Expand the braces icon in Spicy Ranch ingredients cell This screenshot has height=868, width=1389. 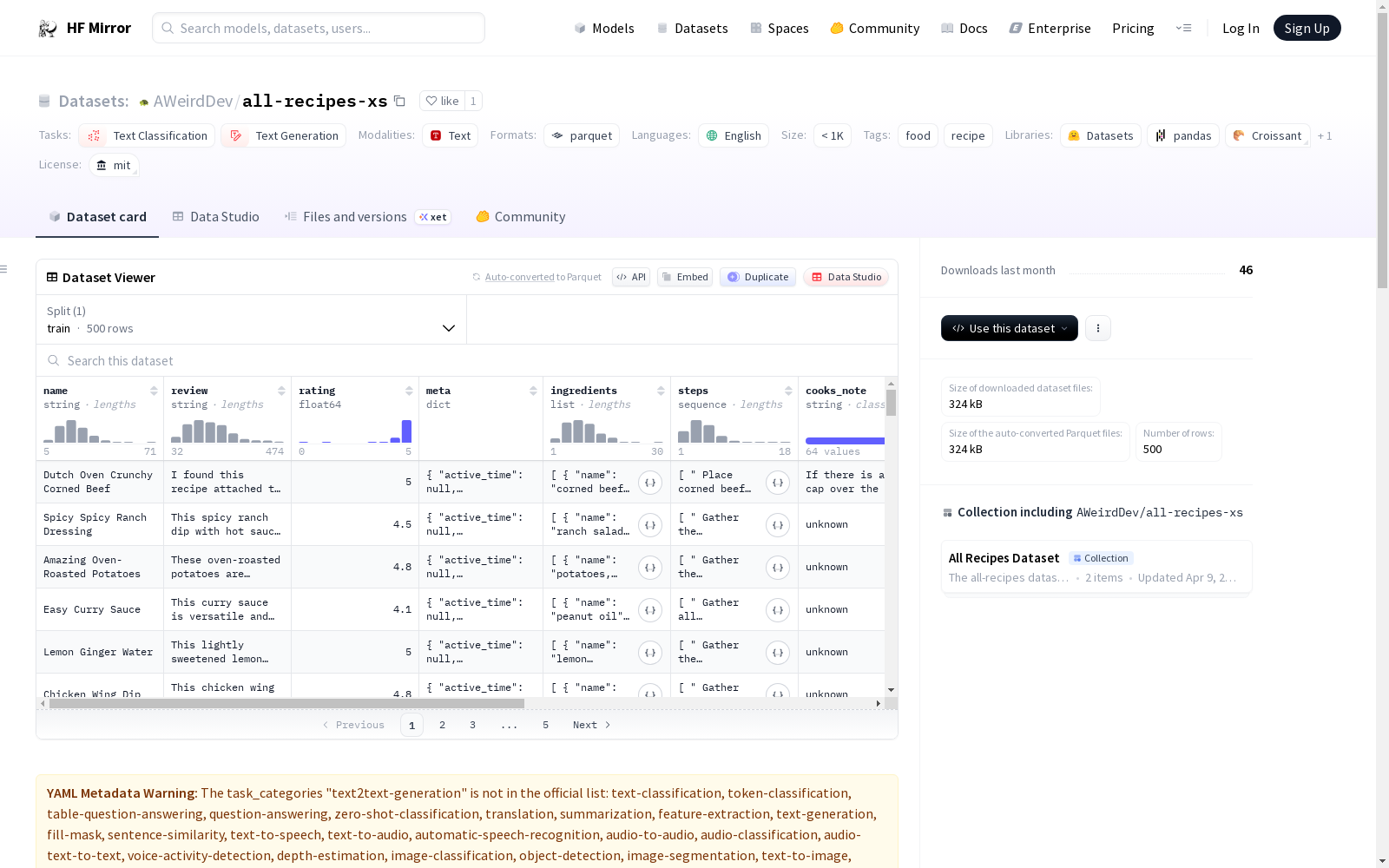coord(650,525)
